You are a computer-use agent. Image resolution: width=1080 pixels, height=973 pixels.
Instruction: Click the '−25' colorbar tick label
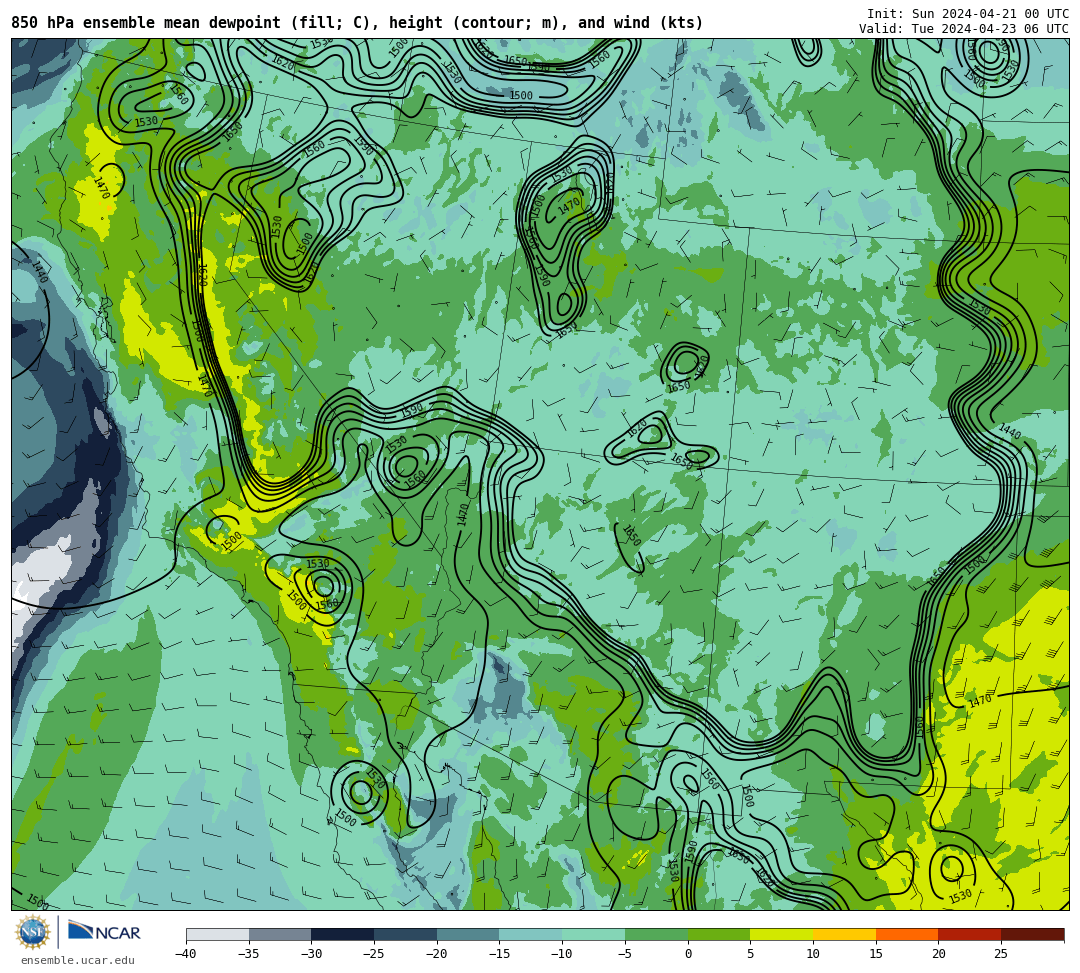(373, 954)
